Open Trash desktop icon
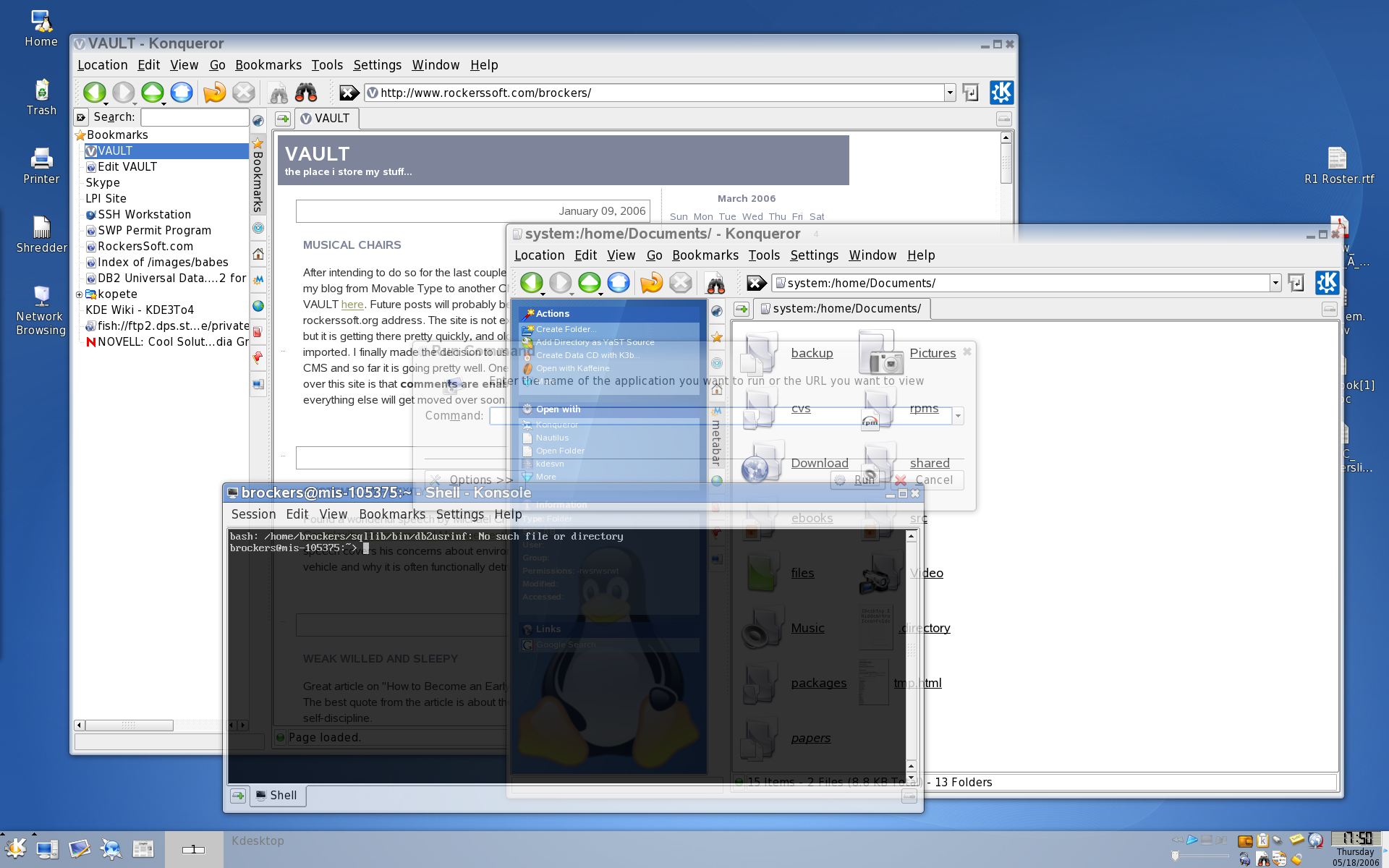The height and width of the screenshot is (868, 1389). (41, 98)
